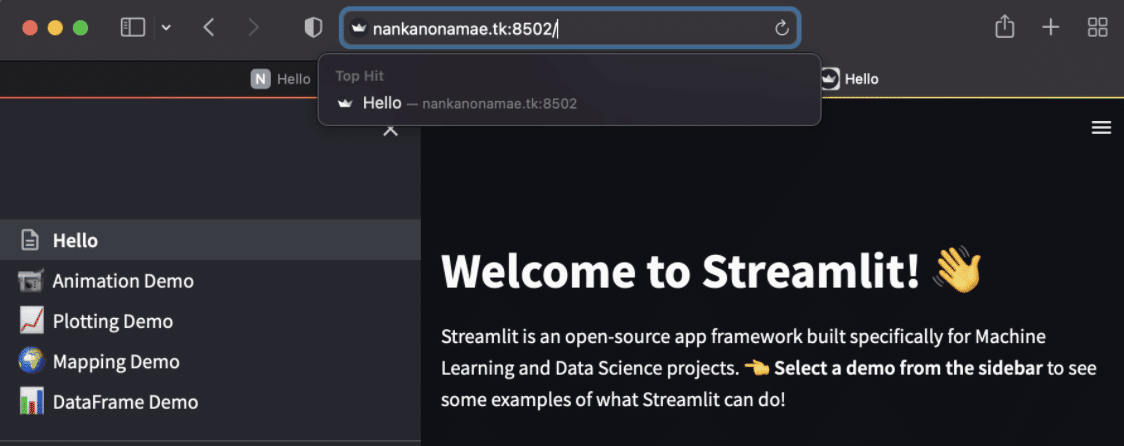Click the DataFrame Demo bar chart icon
This screenshot has height=446, width=1124.
31,402
